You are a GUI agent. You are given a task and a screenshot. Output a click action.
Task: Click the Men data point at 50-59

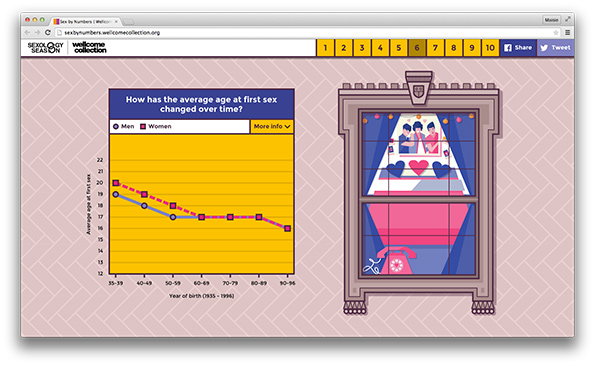click(x=173, y=217)
